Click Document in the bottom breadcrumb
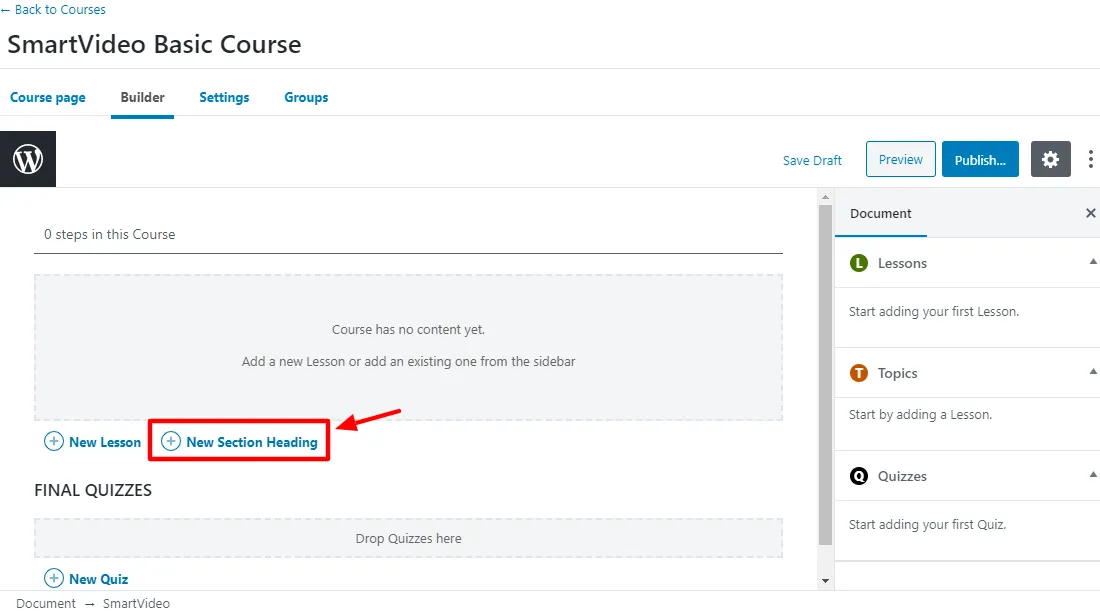The width and height of the screenshot is (1100, 615). [46, 603]
